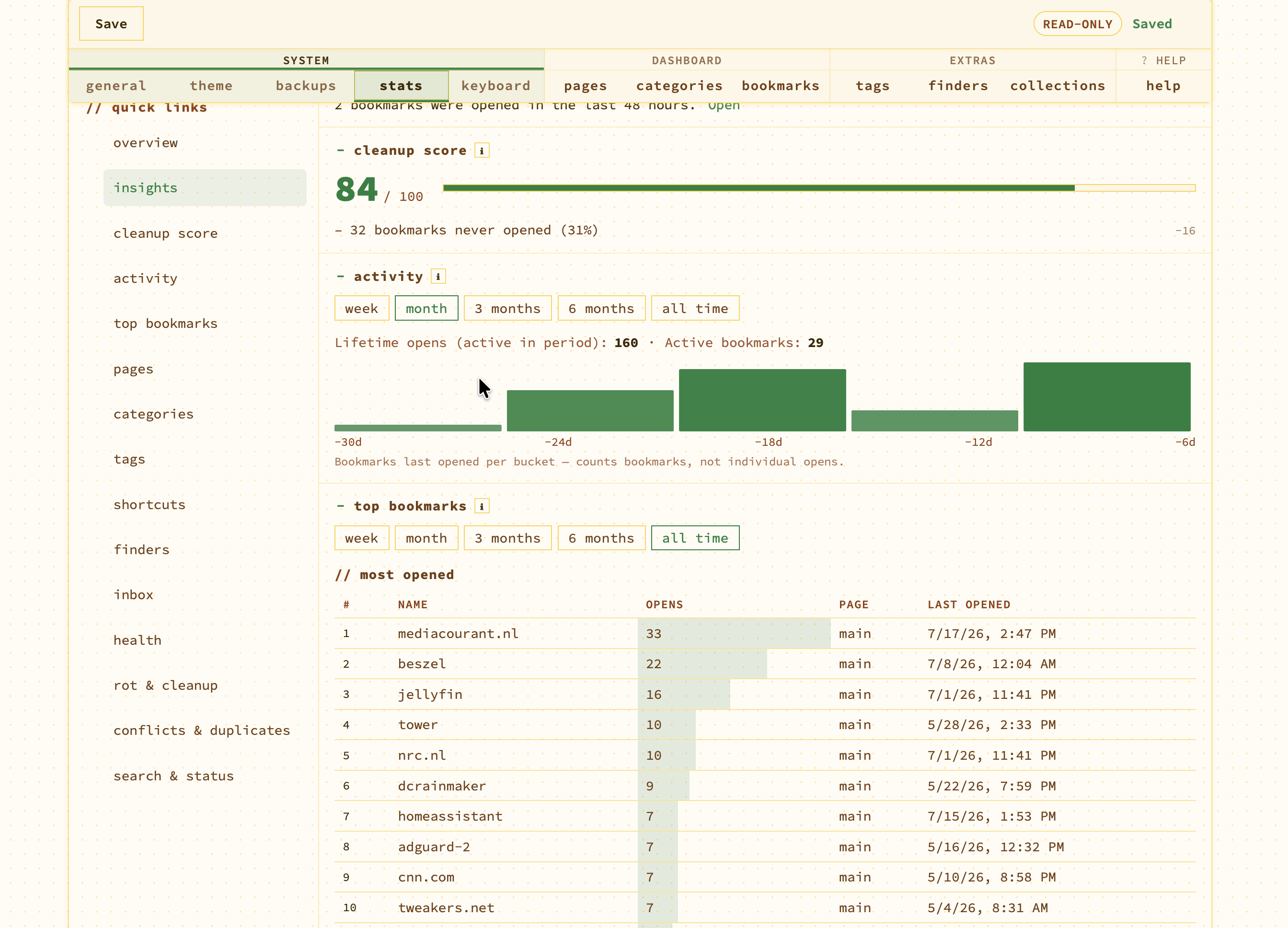
Task: Click the mediacourant.nl bookmark row
Action: tap(765, 634)
